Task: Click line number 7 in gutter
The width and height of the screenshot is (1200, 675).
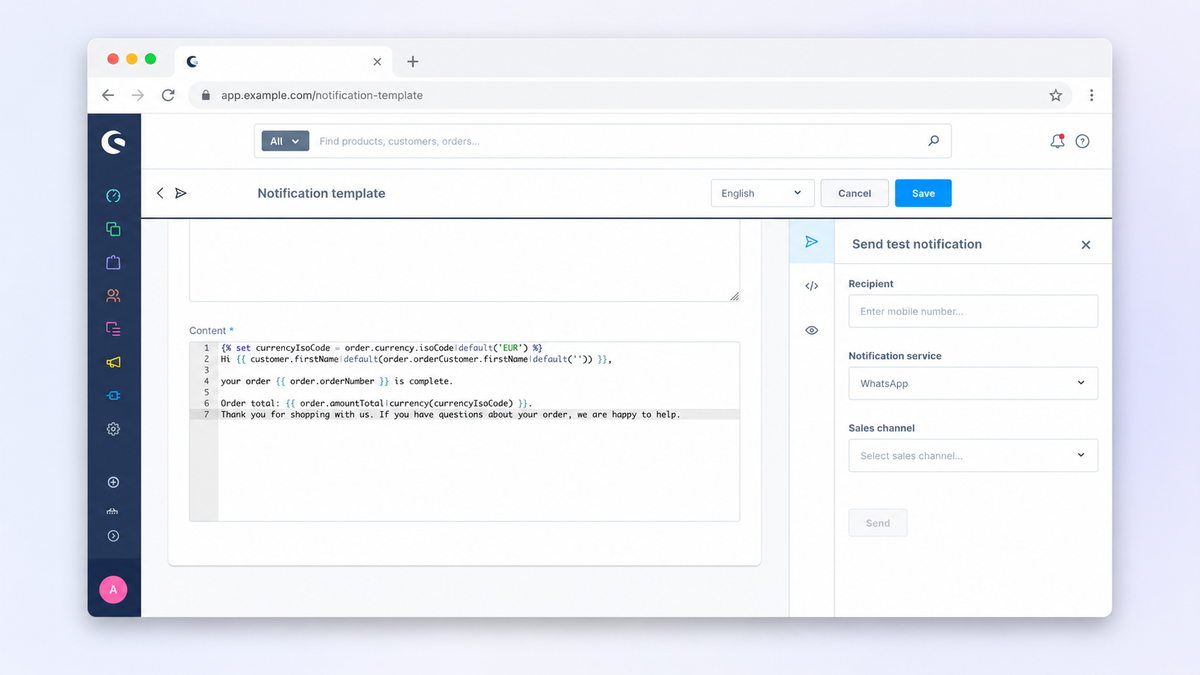Action: (206, 414)
